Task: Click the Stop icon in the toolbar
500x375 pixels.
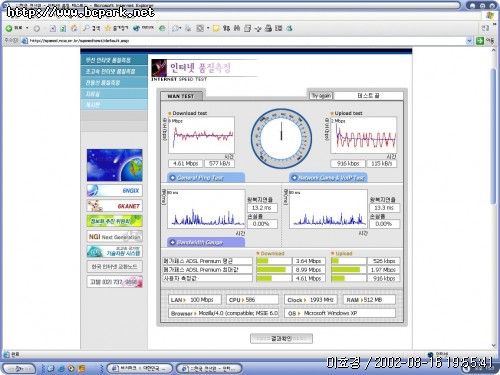Action: coord(53,29)
